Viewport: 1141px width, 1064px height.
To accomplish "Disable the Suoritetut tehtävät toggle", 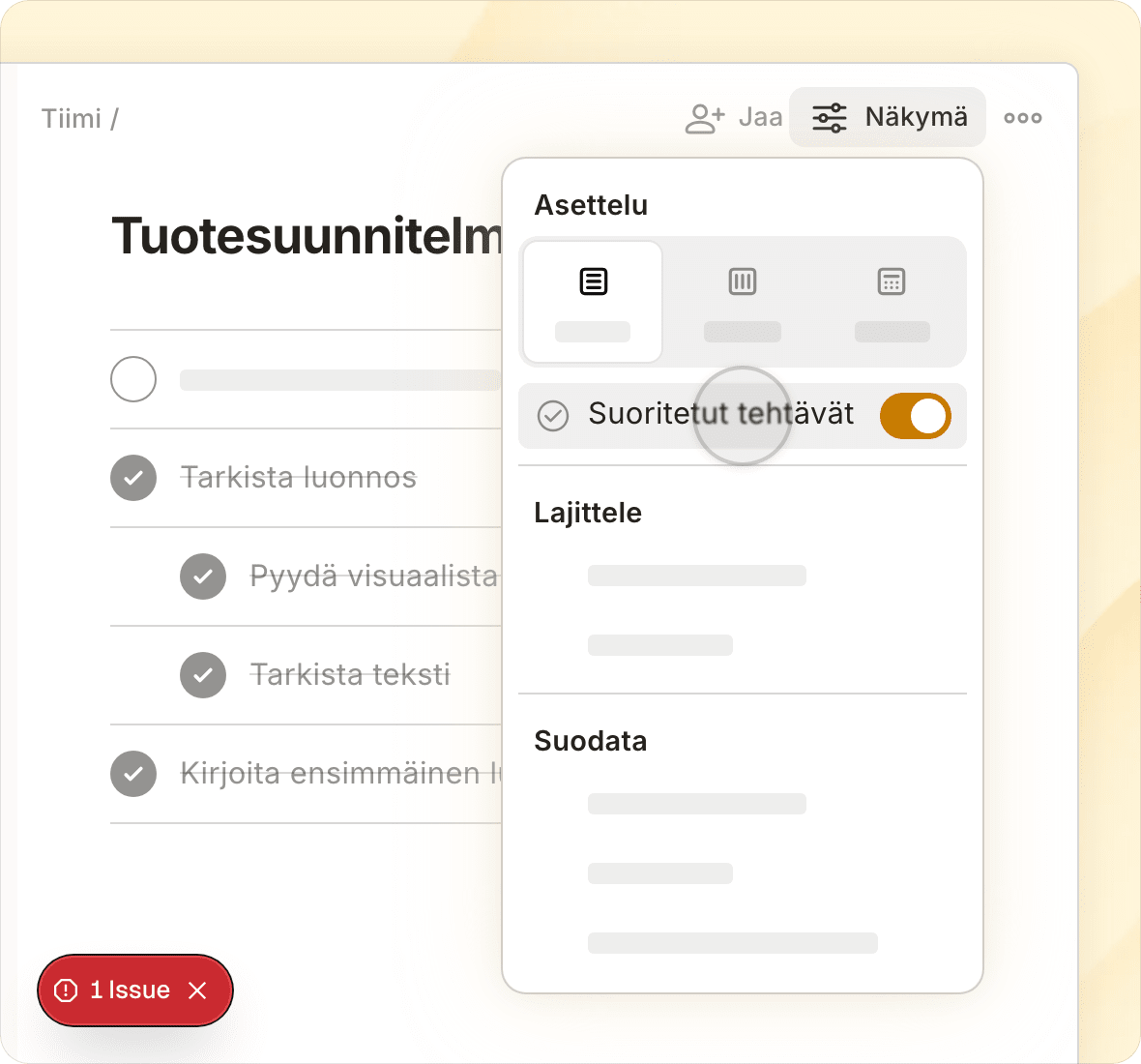I will [x=915, y=416].
